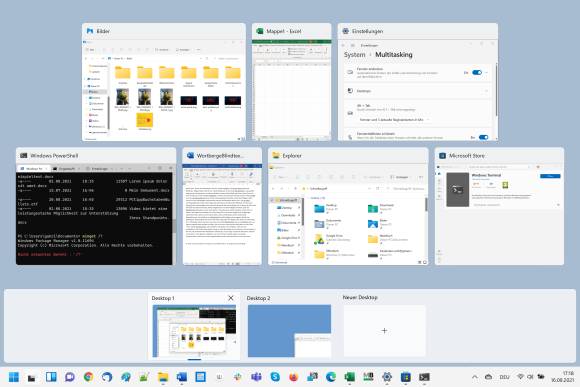Switch to Excel via taskbar icon
Screen dimensions: 580x387
click(x=350, y=377)
